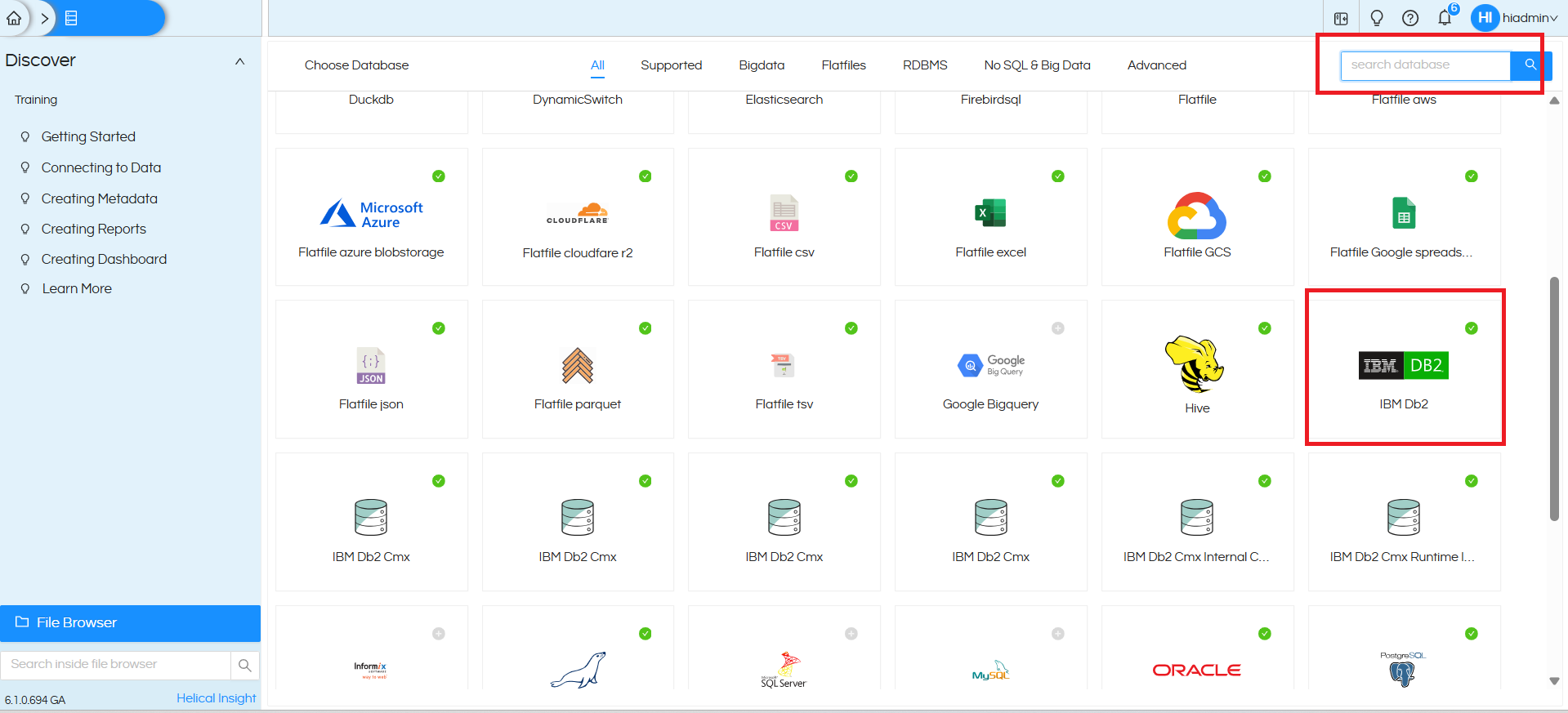Click green check on Flatfile parquet card
1568x713 pixels.
click(x=646, y=328)
